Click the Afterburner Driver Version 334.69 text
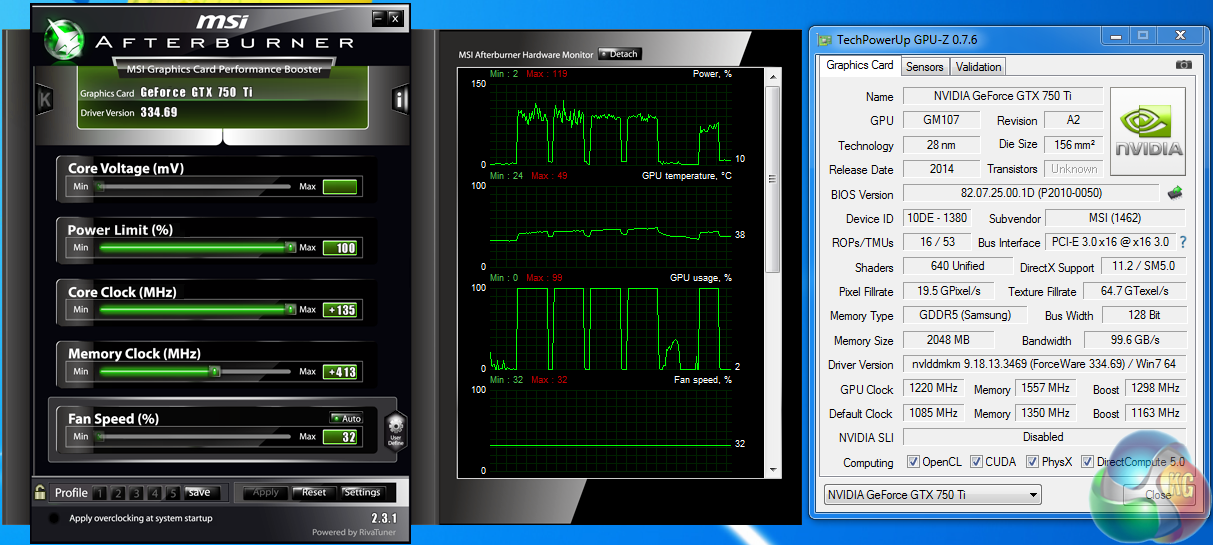 pos(159,112)
